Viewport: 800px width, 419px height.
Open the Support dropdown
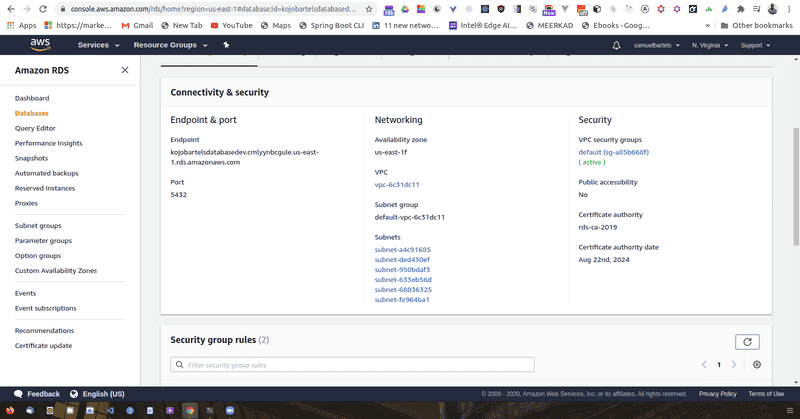(755, 45)
